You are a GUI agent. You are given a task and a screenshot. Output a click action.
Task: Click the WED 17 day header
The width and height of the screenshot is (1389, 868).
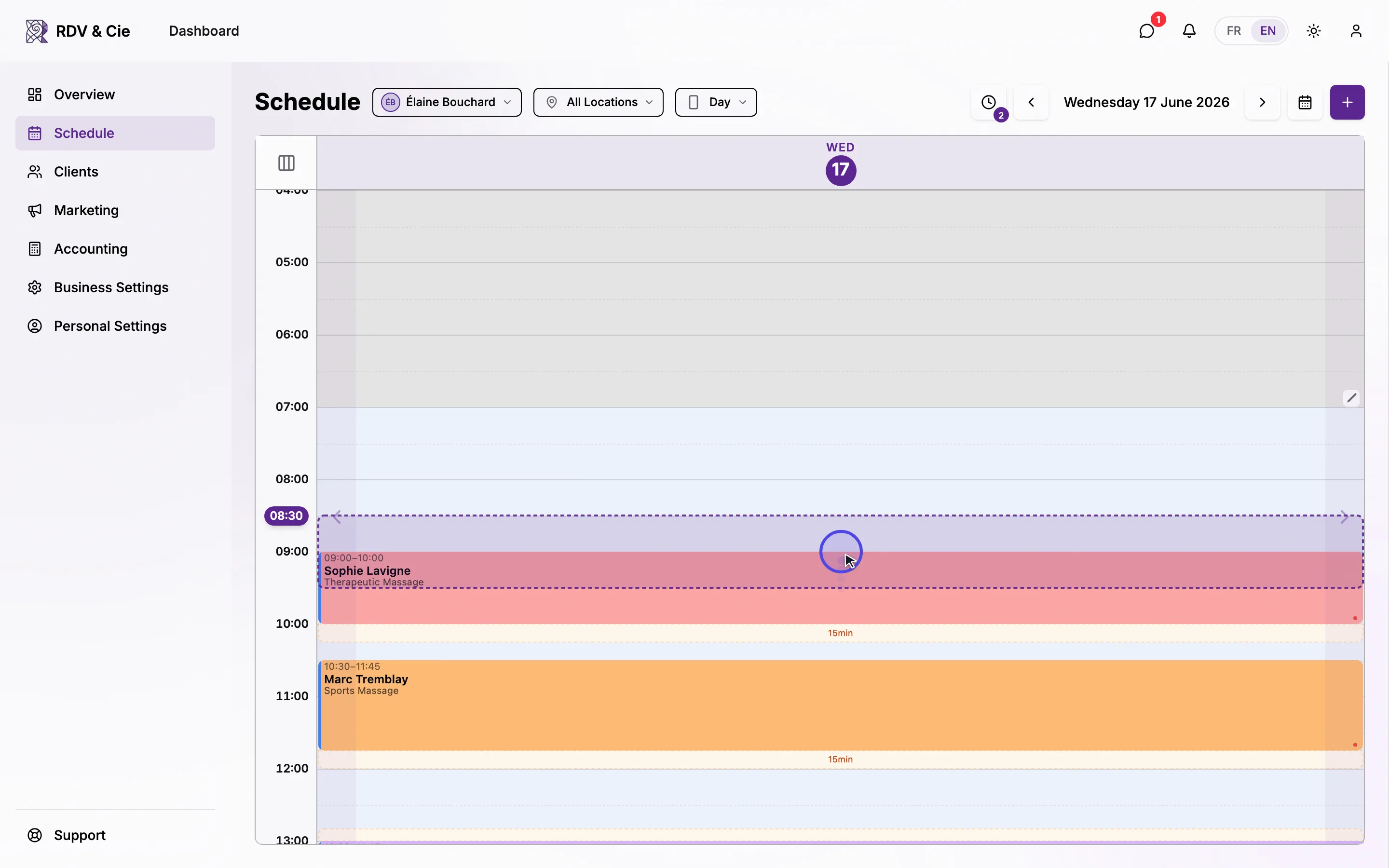(840, 163)
